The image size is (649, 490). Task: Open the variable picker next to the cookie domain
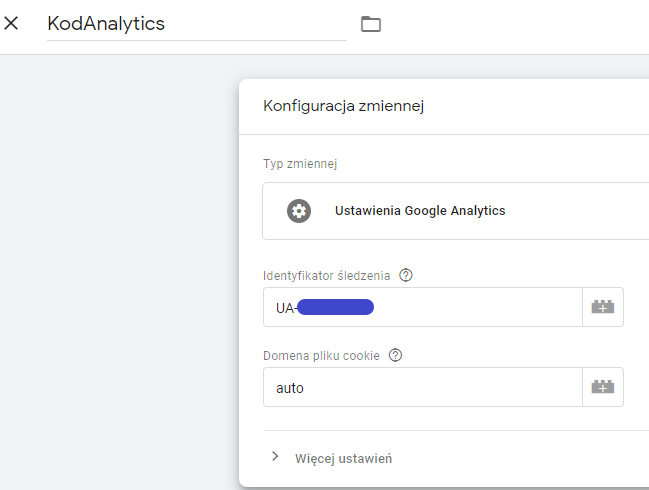click(602, 387)
